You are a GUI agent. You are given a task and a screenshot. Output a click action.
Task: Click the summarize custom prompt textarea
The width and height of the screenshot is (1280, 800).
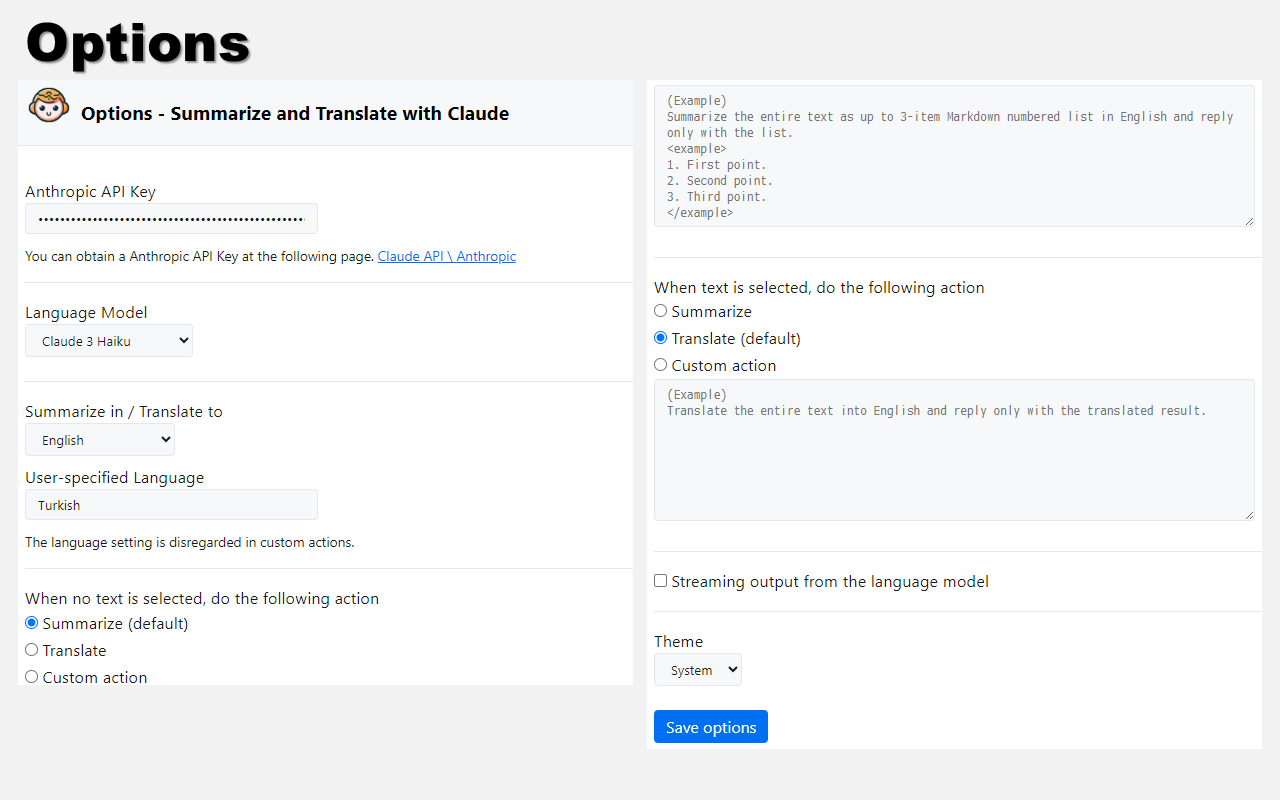[953, 156]
